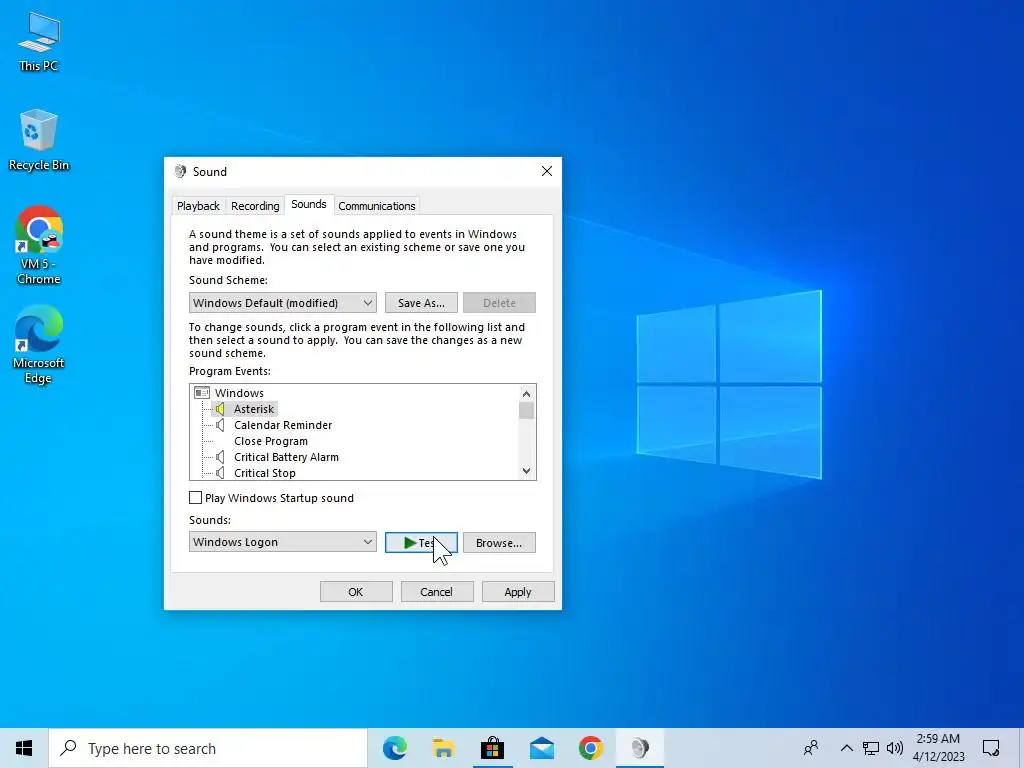
Task: Enable Play Windows Startup sound checkbox
Action: click(195, 498)
